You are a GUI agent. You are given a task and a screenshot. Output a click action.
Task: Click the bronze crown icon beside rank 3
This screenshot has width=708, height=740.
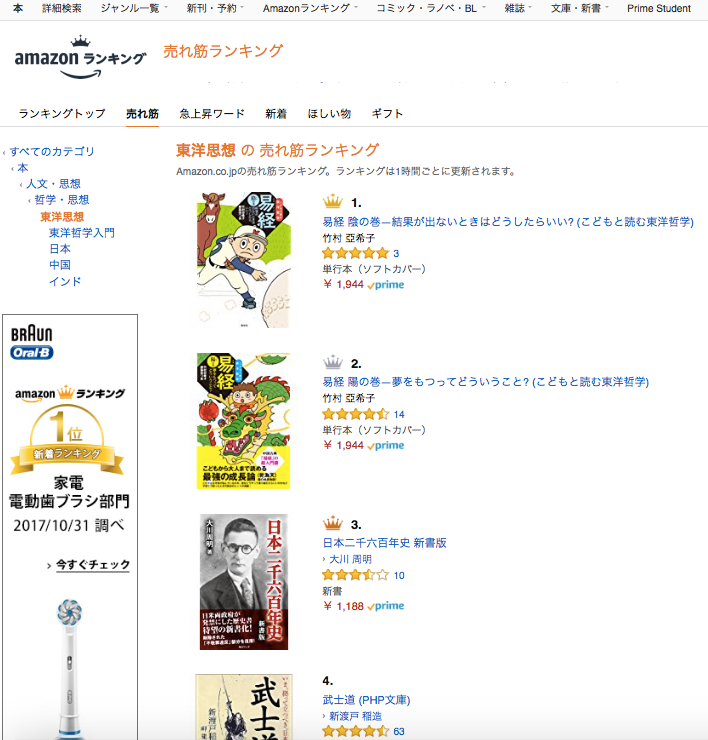click(333, 523)
